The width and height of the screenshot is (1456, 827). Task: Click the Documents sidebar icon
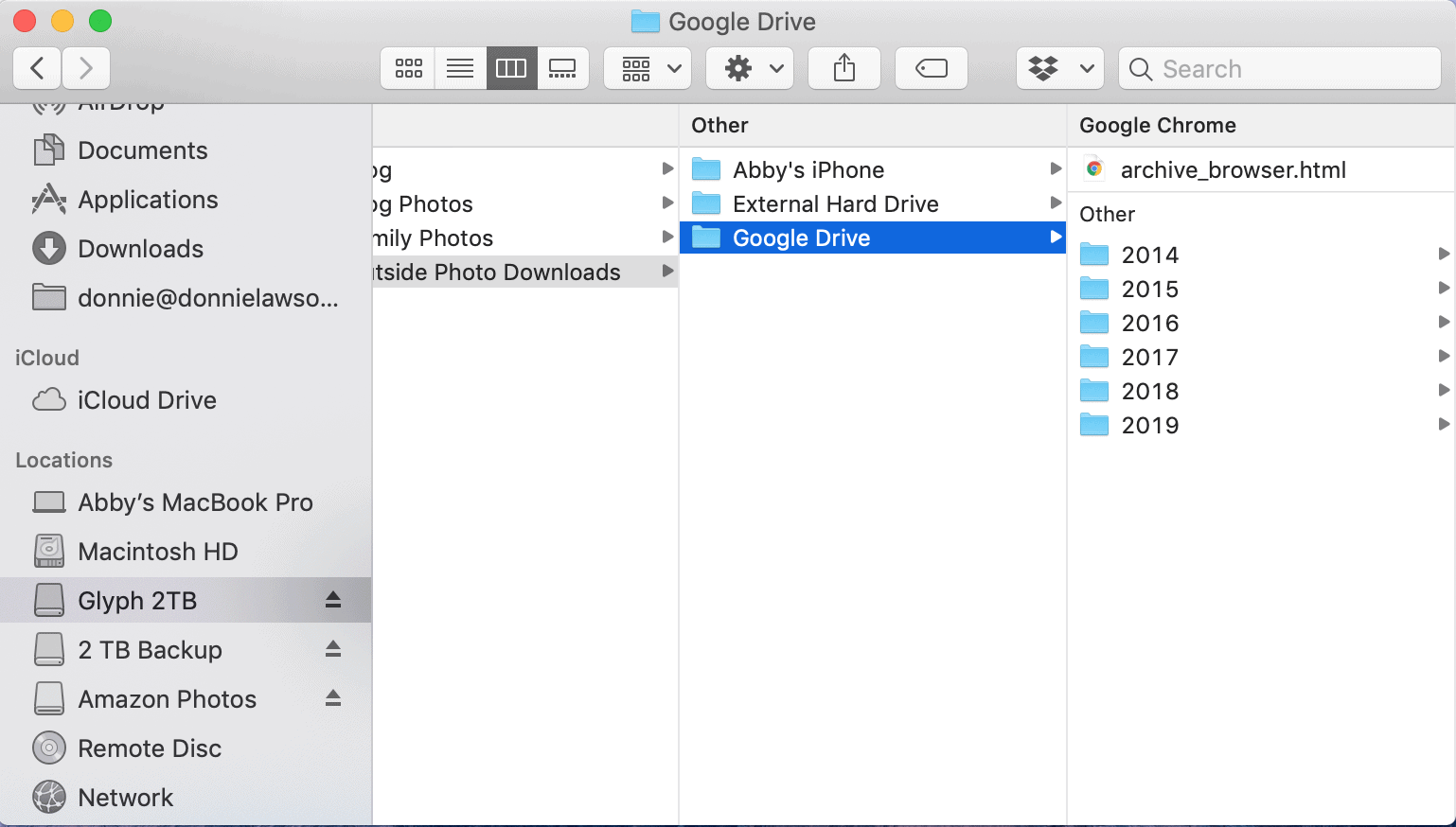(x=49, y=150)
